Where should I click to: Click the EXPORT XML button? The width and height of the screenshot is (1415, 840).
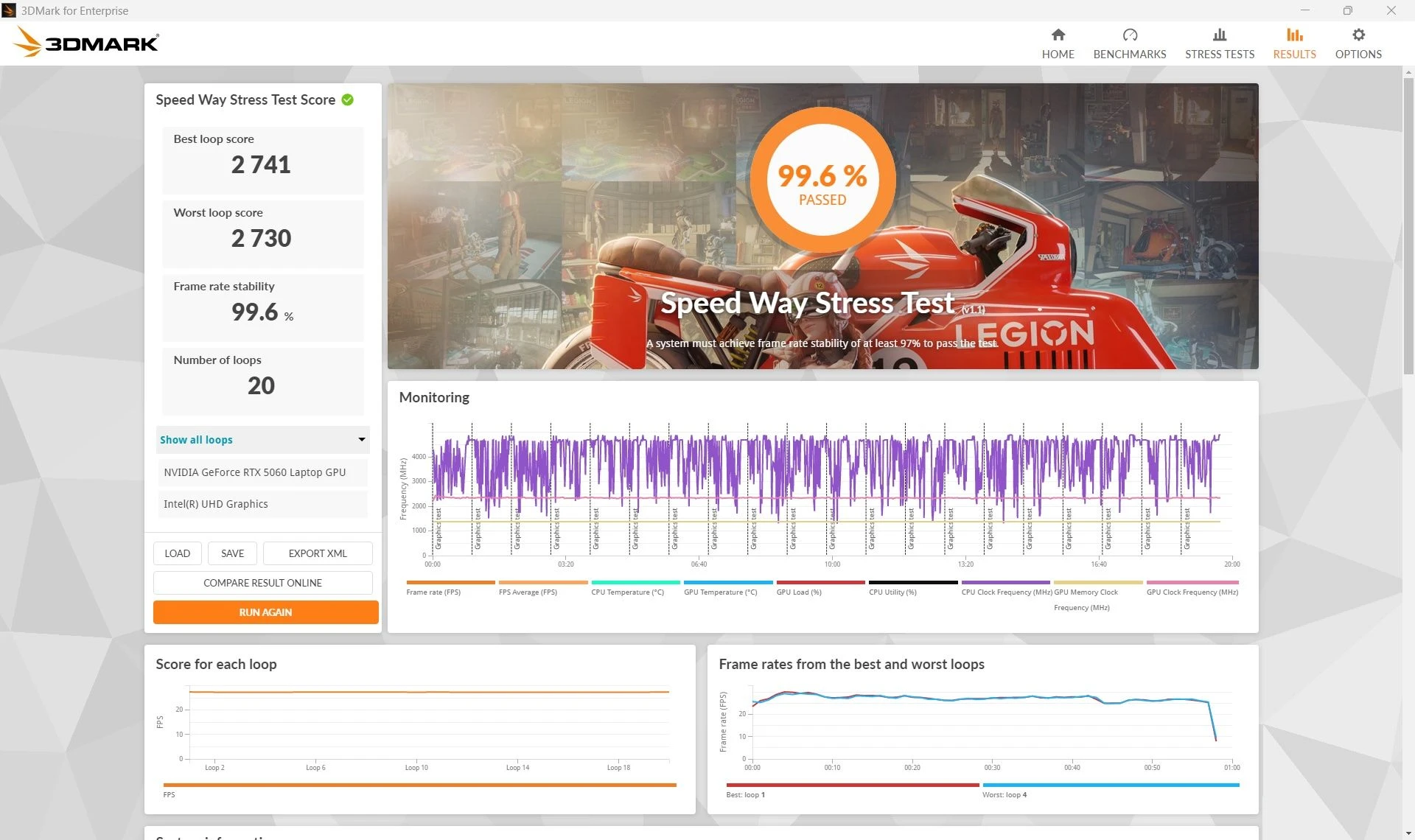(x=317, y=553)
